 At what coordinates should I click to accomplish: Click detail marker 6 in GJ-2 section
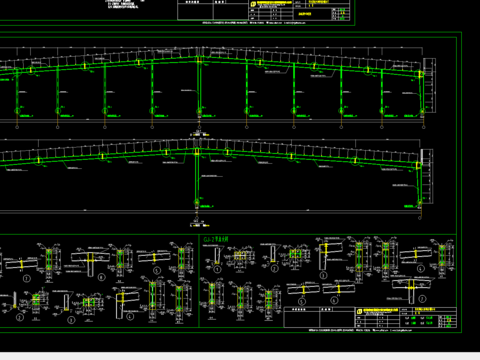coord(335,300)
